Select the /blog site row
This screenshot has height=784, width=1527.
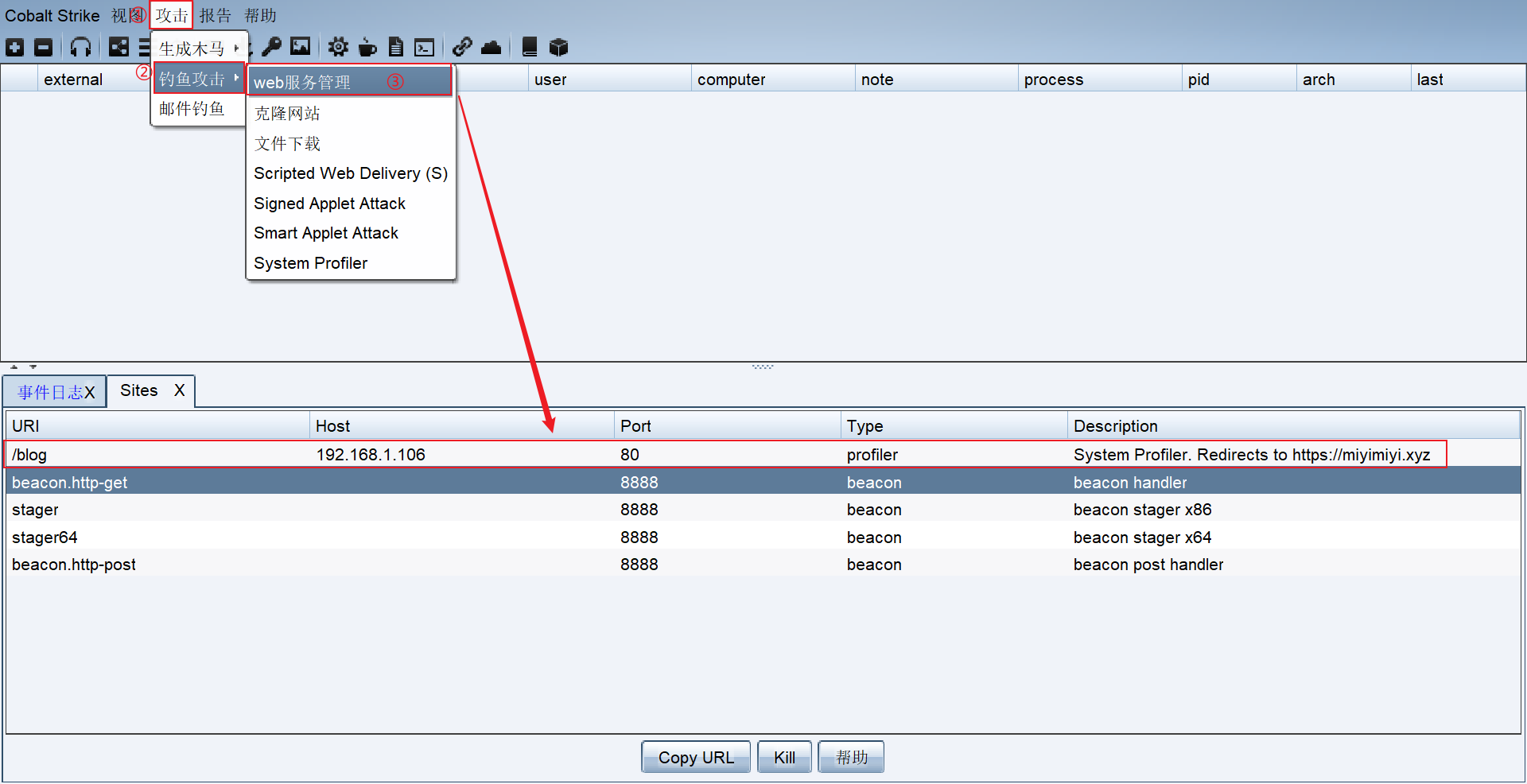click(x=763, y=455)
